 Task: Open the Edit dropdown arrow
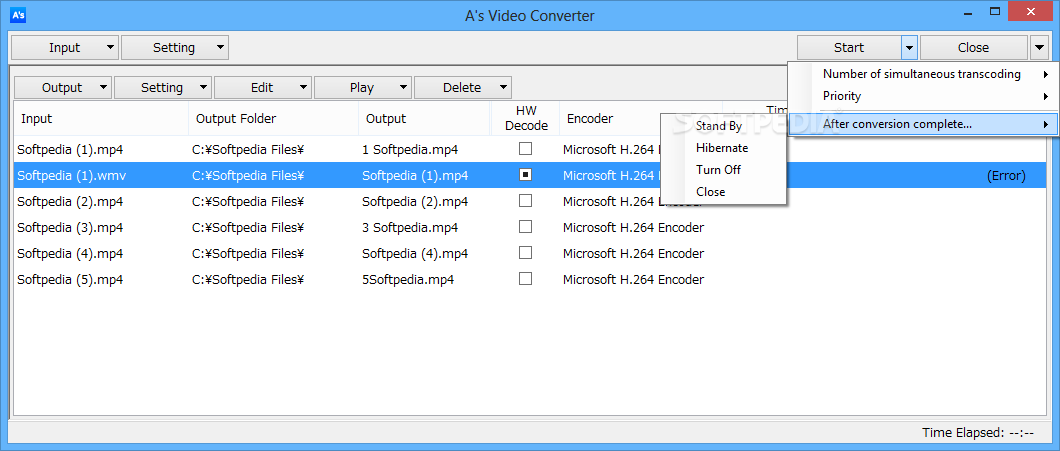click(304, 87)
